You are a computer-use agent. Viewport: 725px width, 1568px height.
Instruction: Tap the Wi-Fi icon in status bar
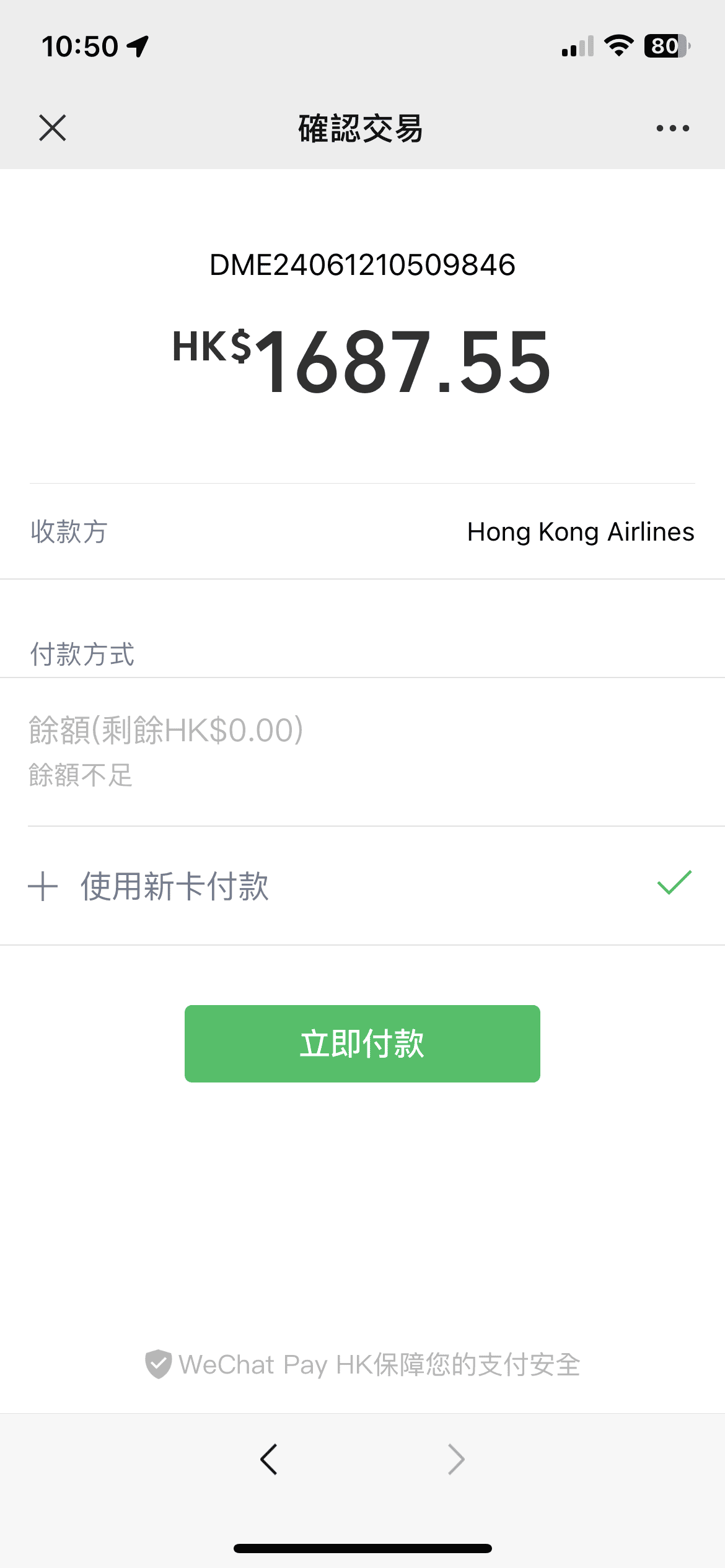[x=618, y=46]
